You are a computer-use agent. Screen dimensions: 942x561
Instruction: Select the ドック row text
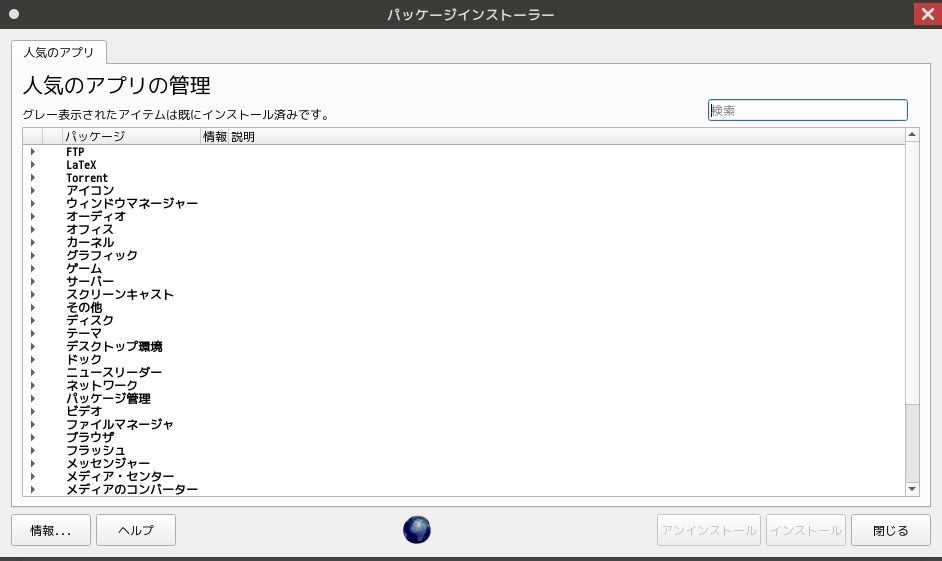coord(84,359)
